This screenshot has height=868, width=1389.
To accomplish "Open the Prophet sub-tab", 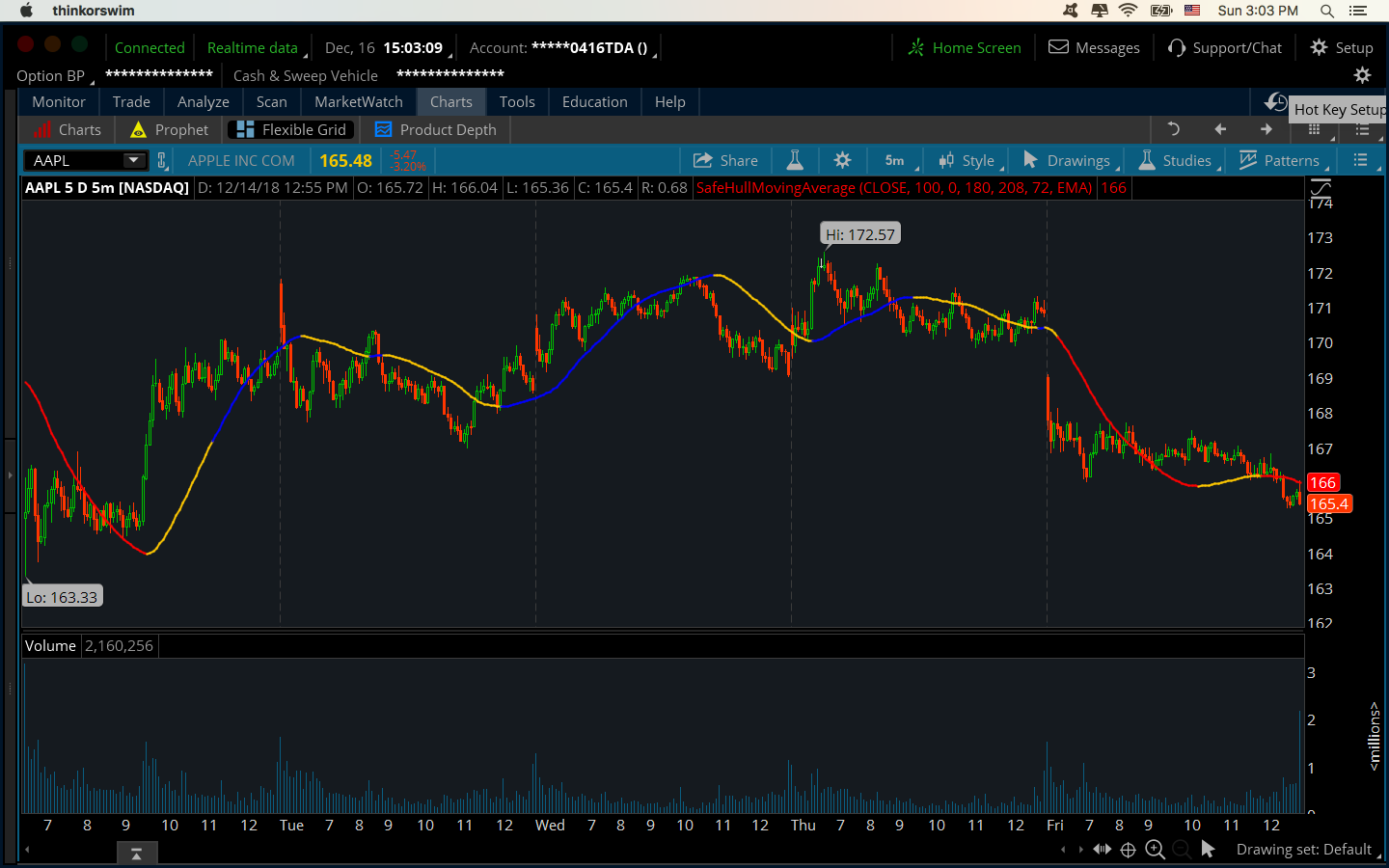I will click(x=169, y=129).
